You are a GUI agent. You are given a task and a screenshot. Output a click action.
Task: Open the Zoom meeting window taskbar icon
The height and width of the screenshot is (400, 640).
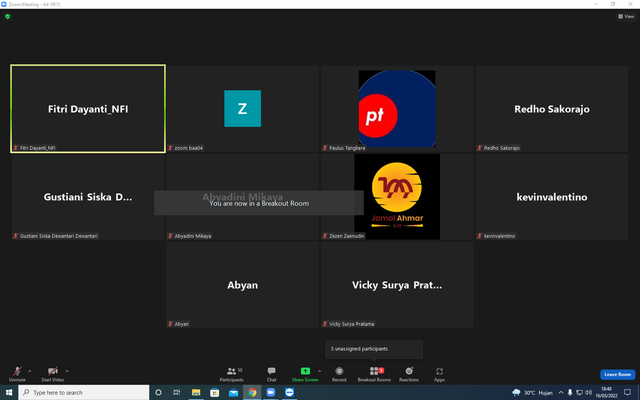point(289,392)
